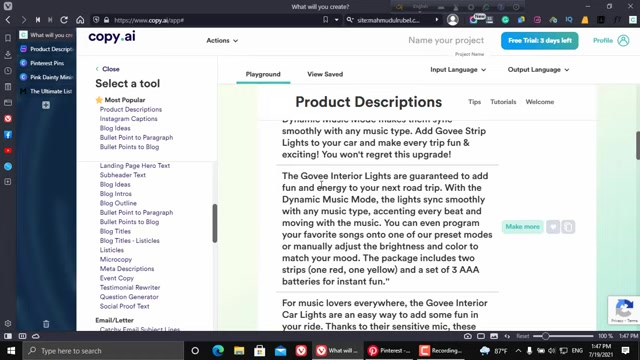Open the closed tabs trash icon
640x360 pixels.
(46, 324)
